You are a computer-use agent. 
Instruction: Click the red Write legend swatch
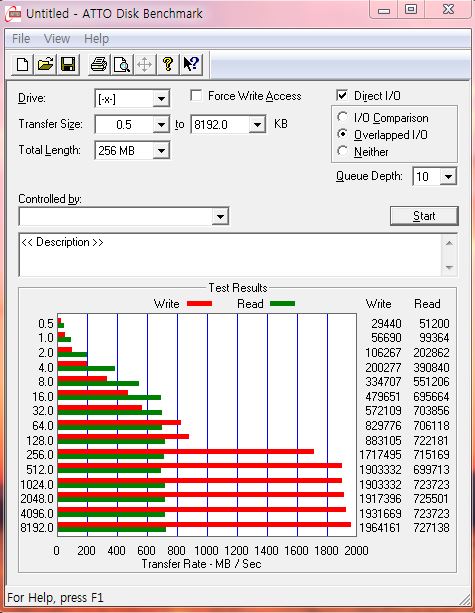click(x=199, y=303)
